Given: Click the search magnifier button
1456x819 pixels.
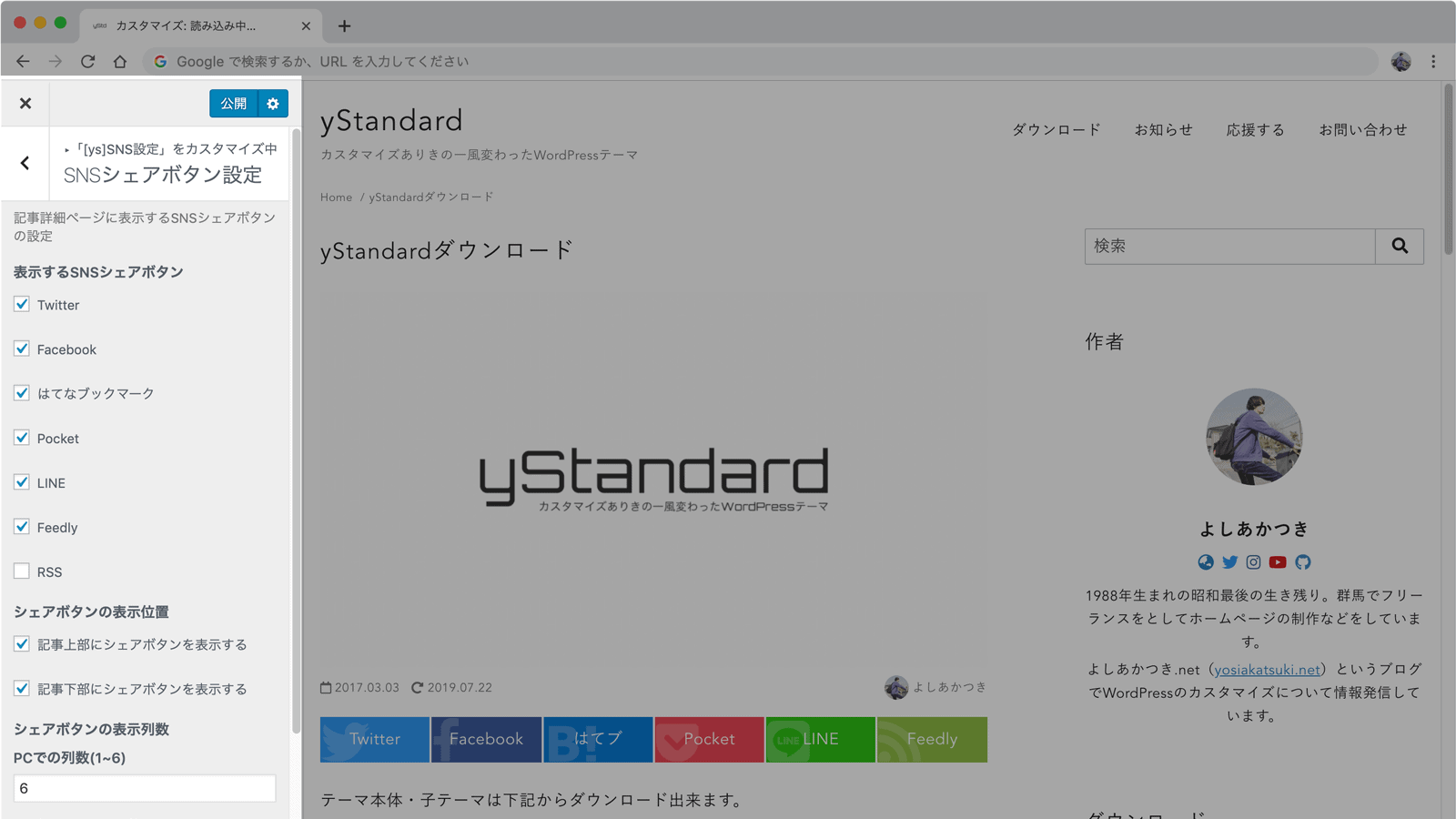Looking at the screenshot, I should coord(1400,247).
